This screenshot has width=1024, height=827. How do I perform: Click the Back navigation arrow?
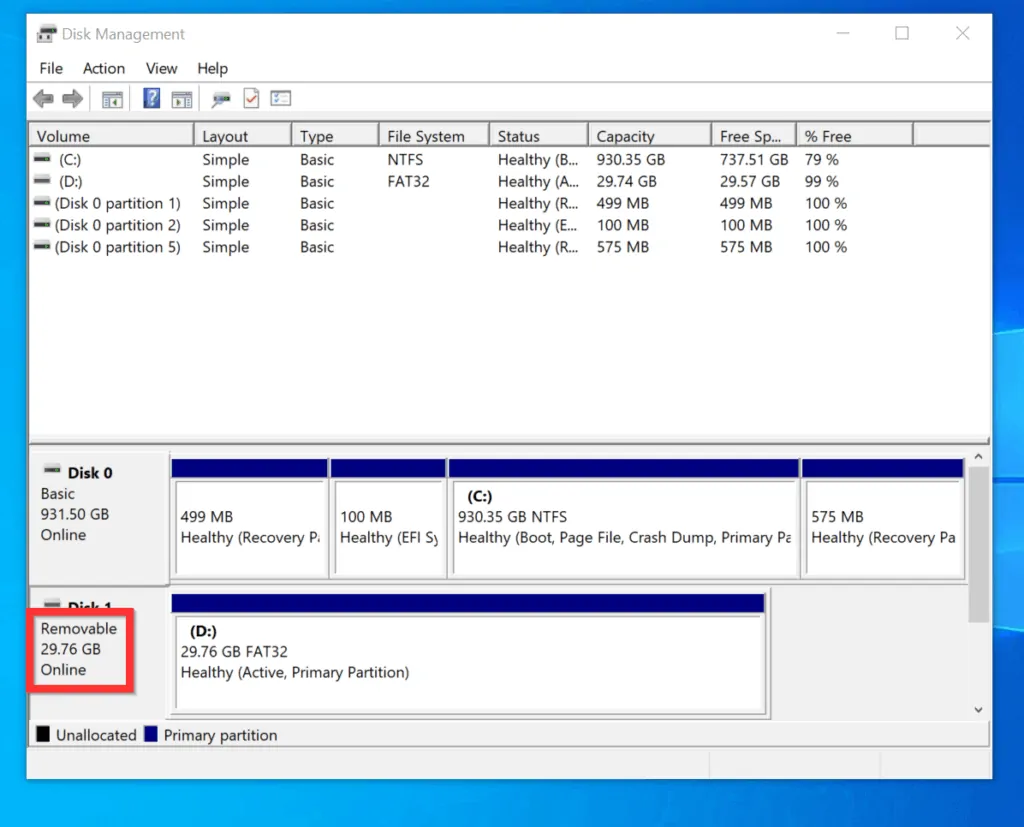(42, 98)
